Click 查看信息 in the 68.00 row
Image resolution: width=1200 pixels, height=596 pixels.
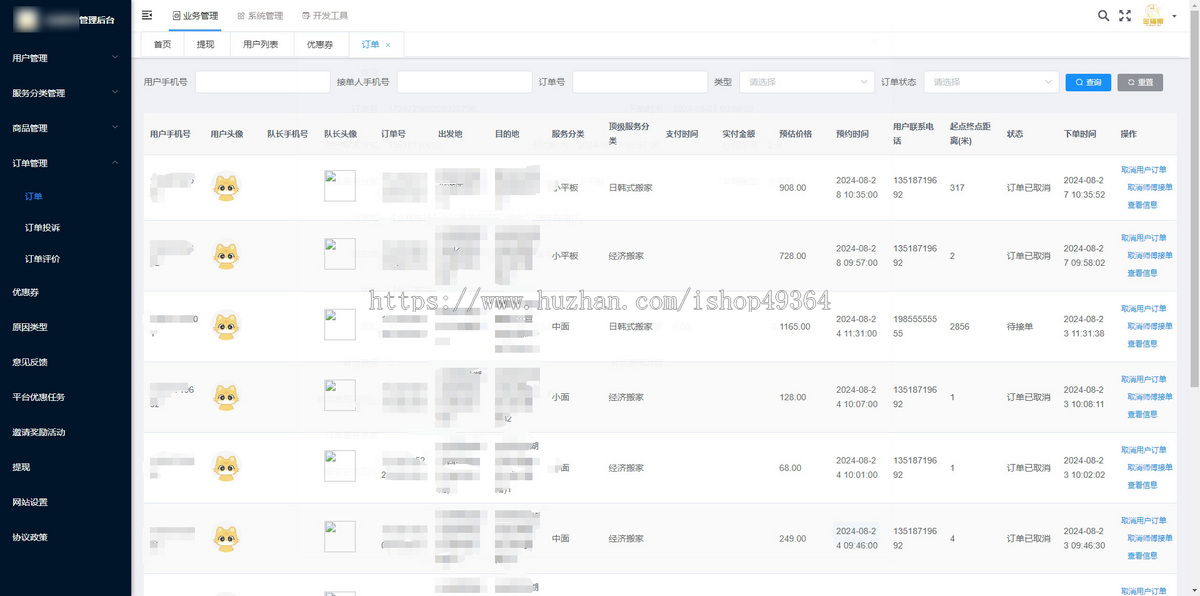[x=1142, y=485]
